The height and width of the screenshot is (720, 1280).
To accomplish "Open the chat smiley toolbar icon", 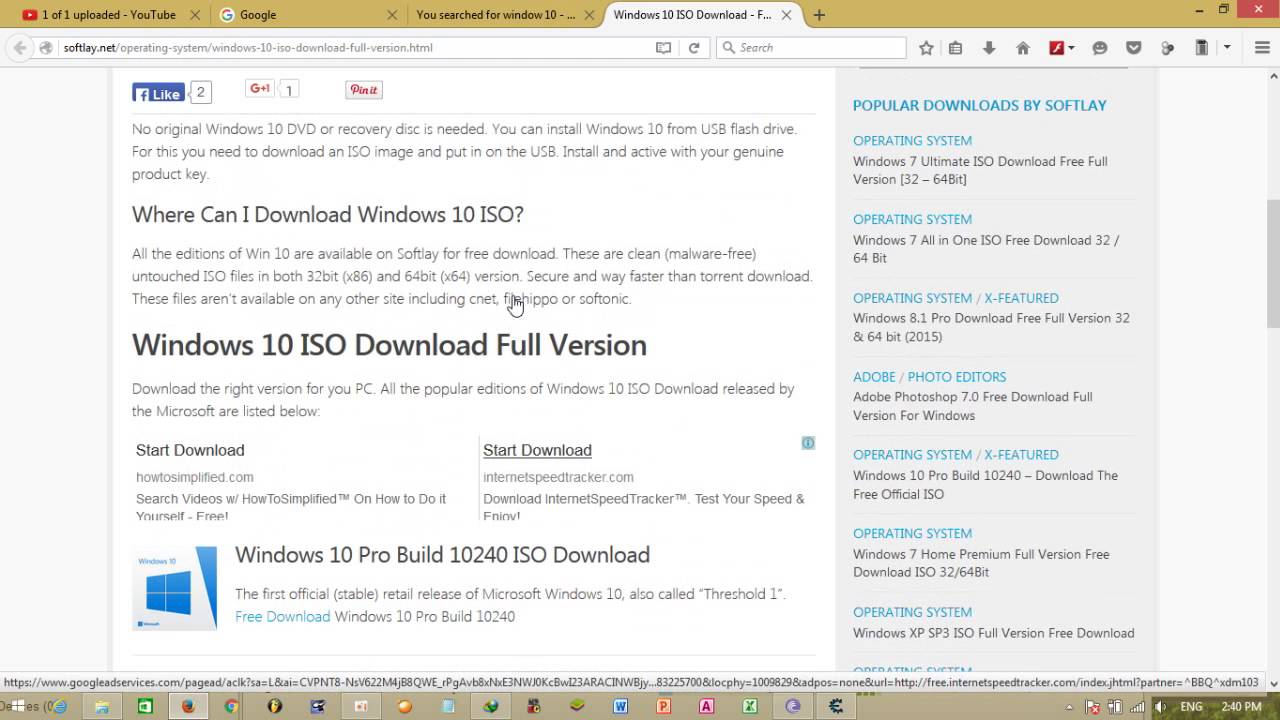I will [x=1100, y=47].
